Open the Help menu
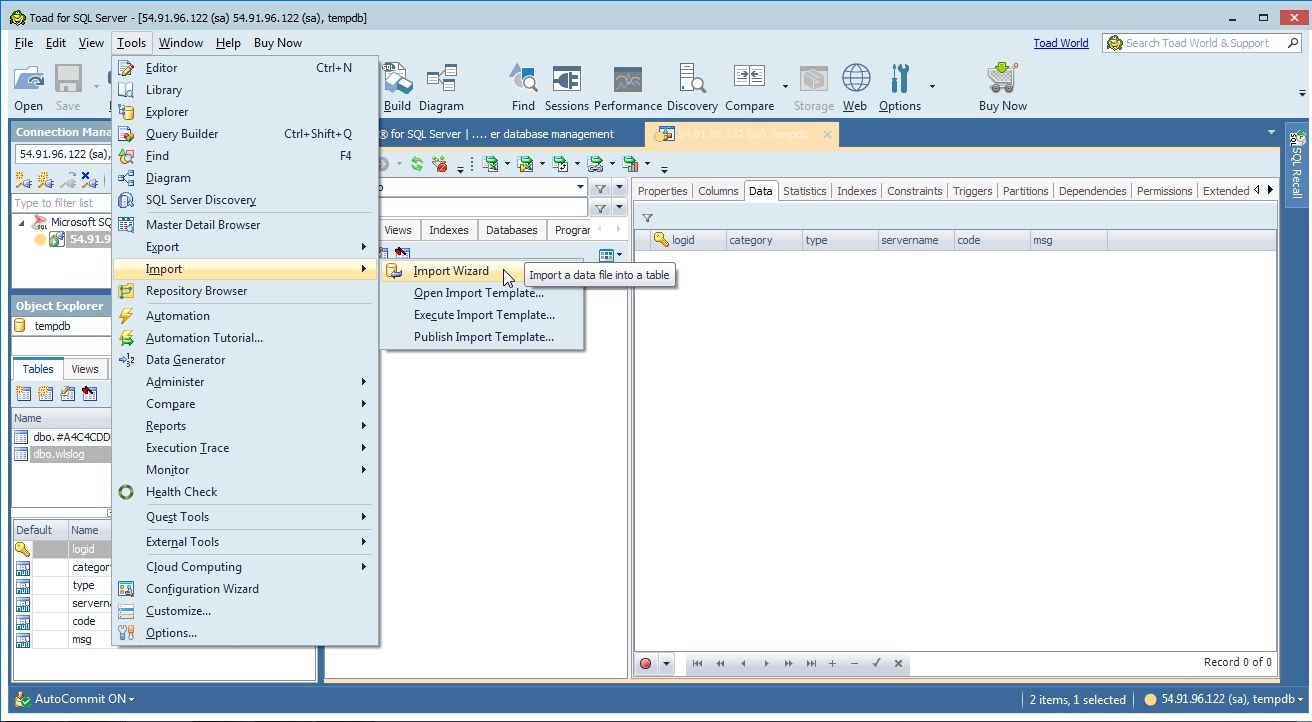Screen dimensions: 1312x722 (x=228, y=43)
